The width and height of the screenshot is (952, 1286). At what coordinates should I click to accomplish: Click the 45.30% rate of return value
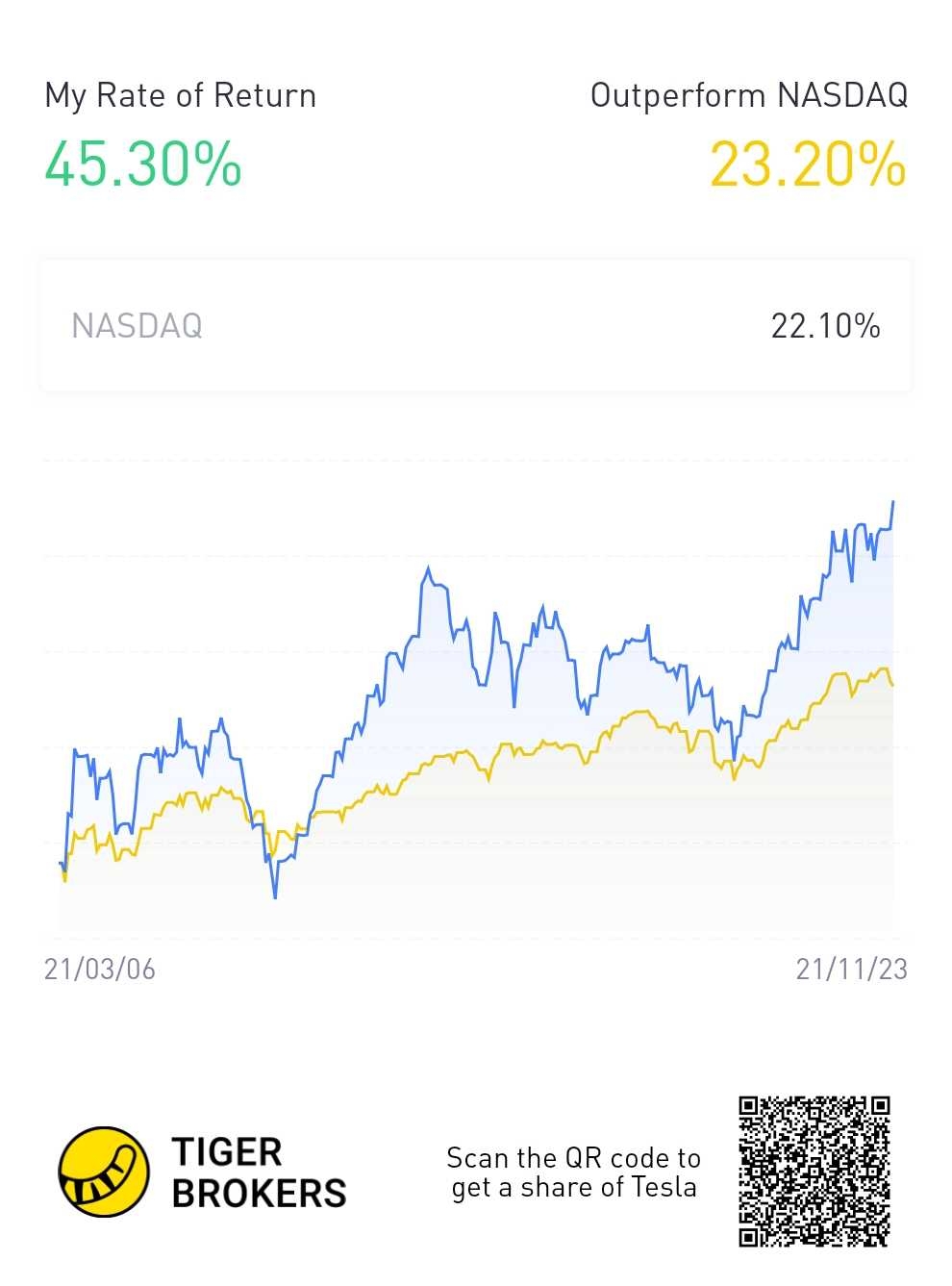click(143, 164)
